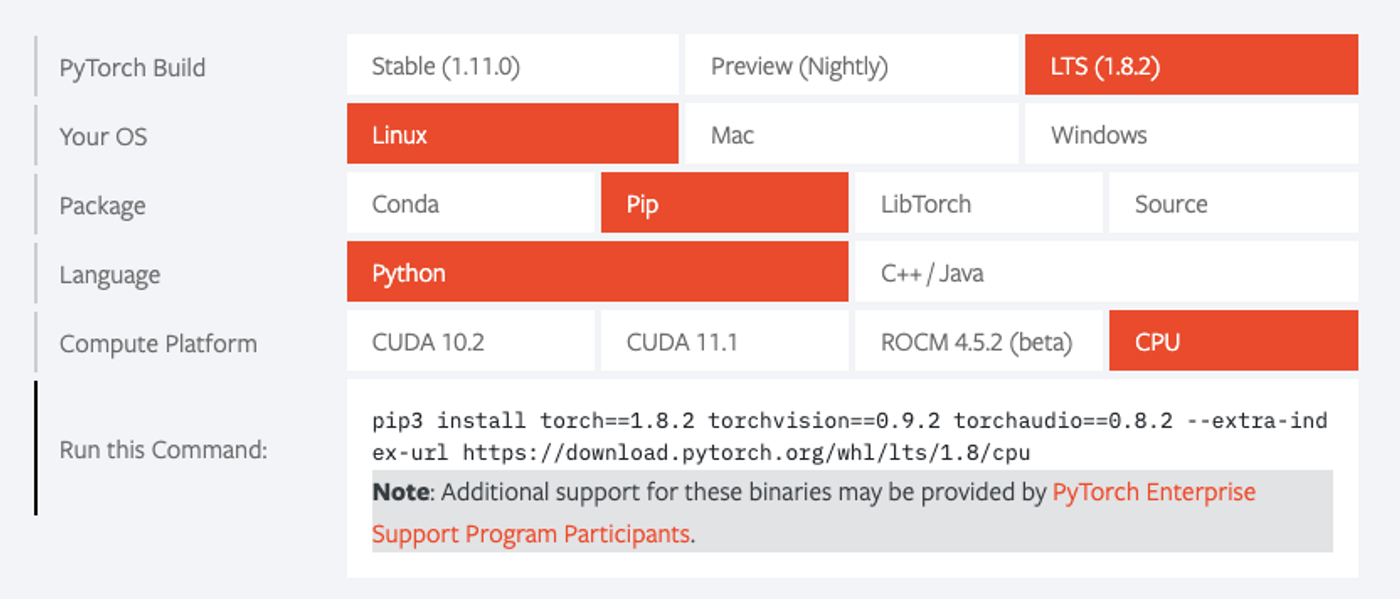Click the 'Your OS' row label

[103, 136]
